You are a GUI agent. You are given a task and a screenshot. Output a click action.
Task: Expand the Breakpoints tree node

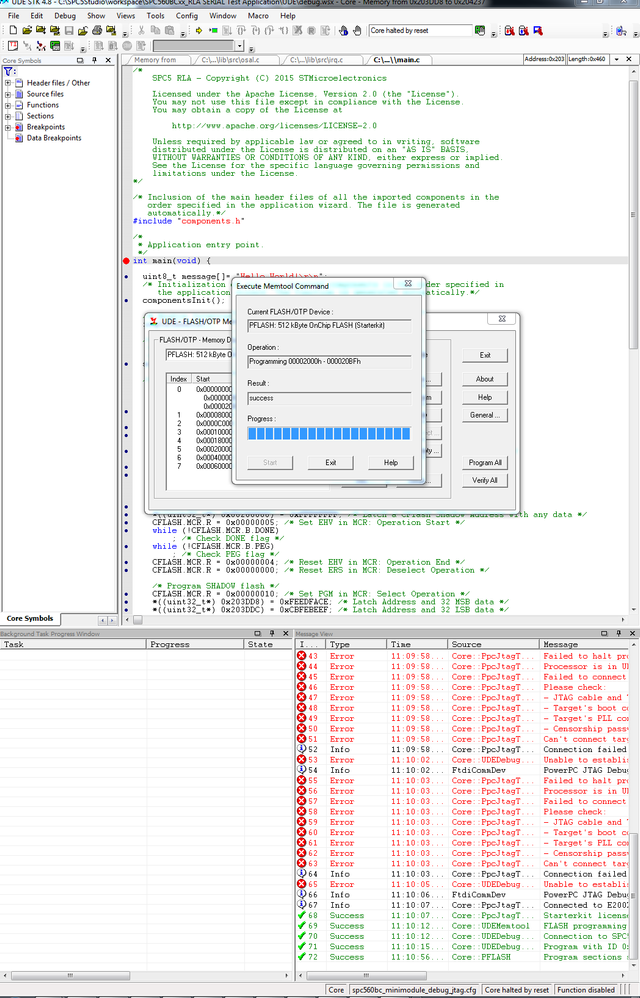tap(8, 127)
